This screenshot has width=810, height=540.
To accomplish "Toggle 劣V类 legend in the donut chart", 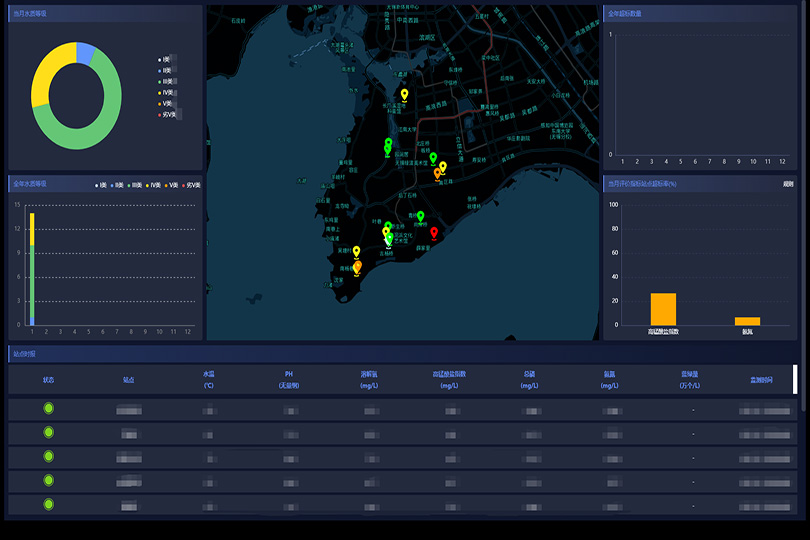I will click(x=167, y=115).
